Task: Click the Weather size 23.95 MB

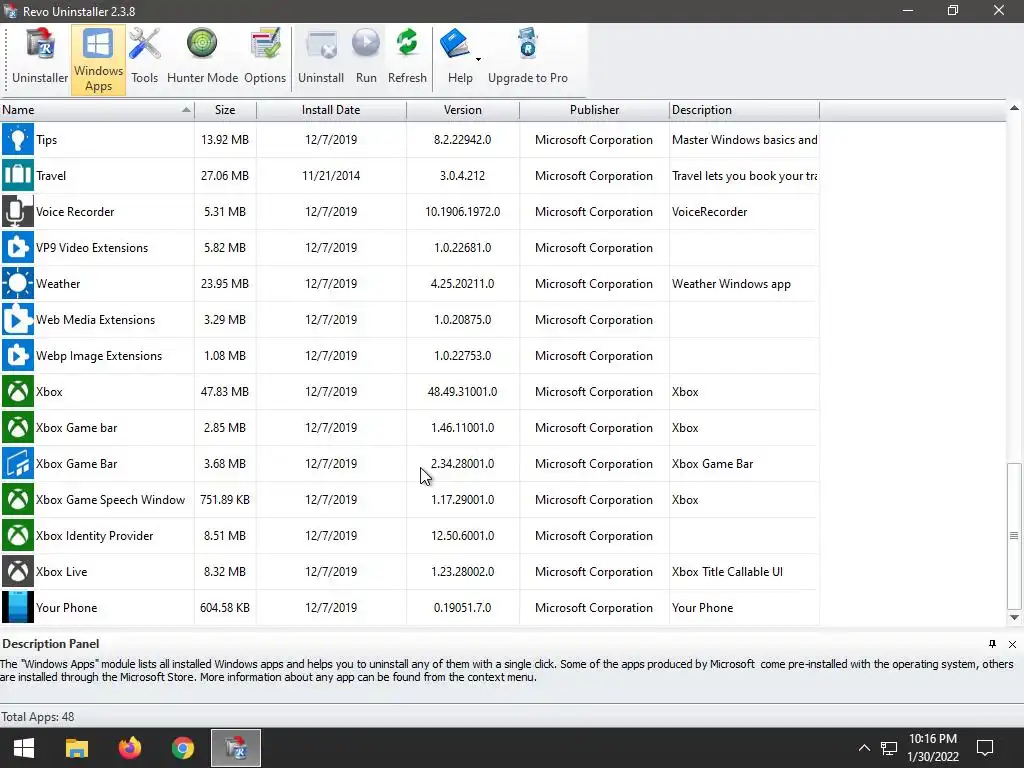Action: (225, 283)
